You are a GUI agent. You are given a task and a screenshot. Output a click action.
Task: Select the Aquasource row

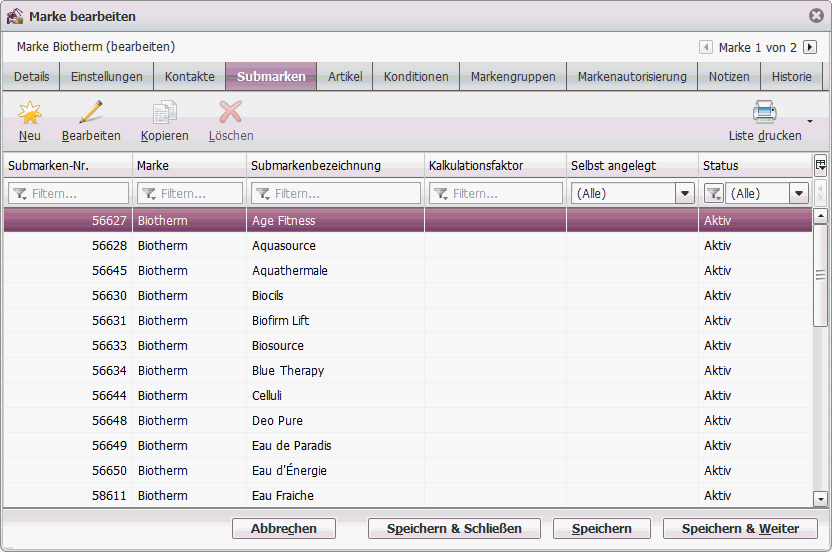408,246
